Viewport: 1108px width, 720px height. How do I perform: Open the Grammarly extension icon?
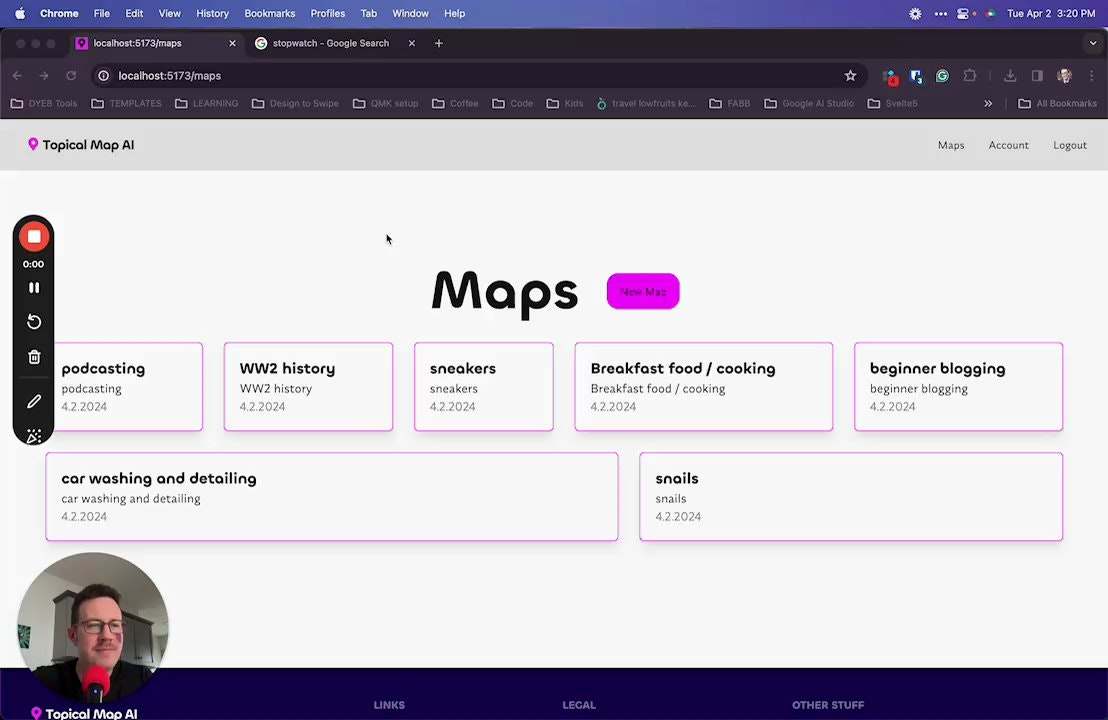942,76
